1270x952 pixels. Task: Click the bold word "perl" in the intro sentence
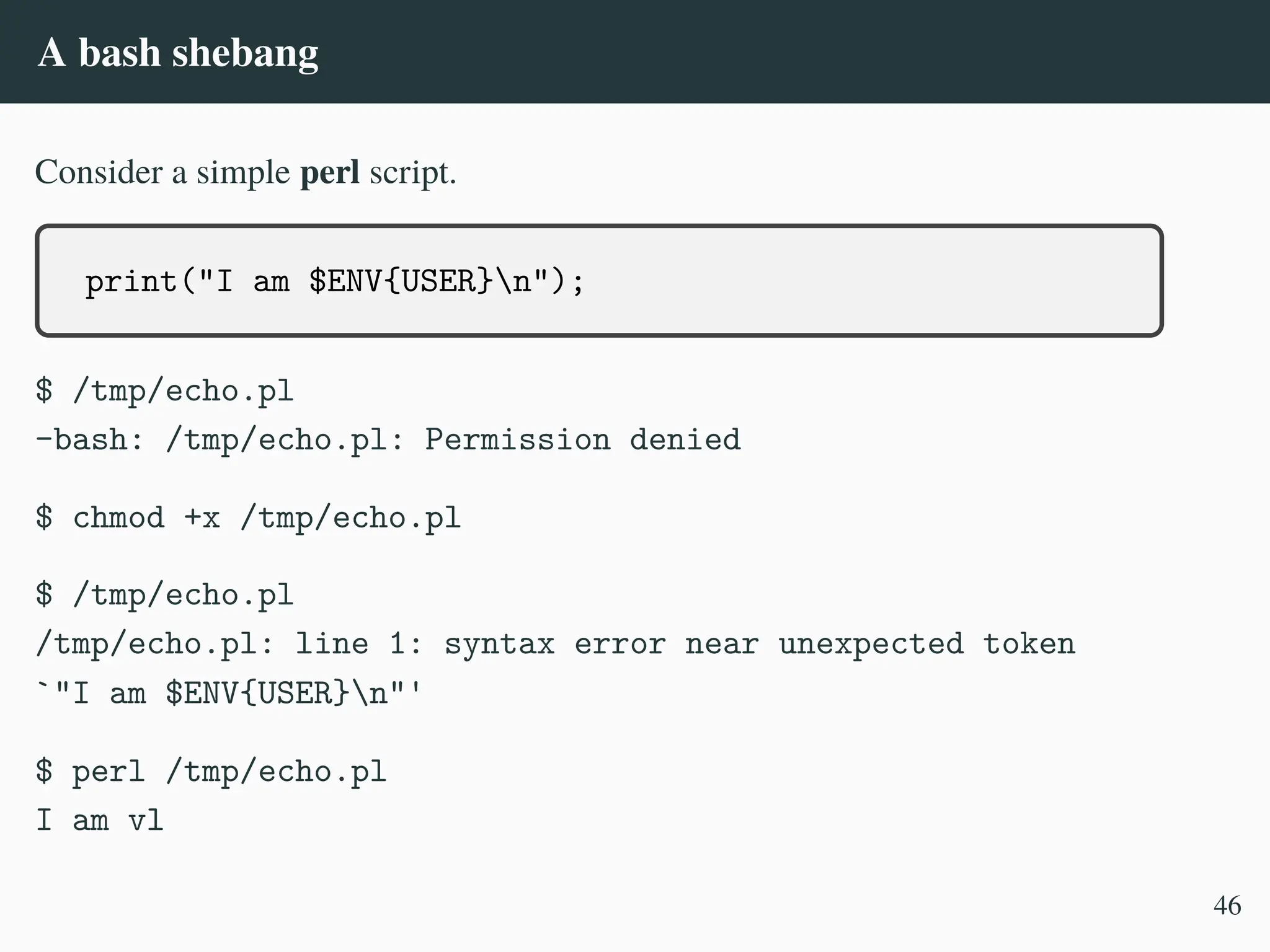pyautogui.click(x=329, y=172)
